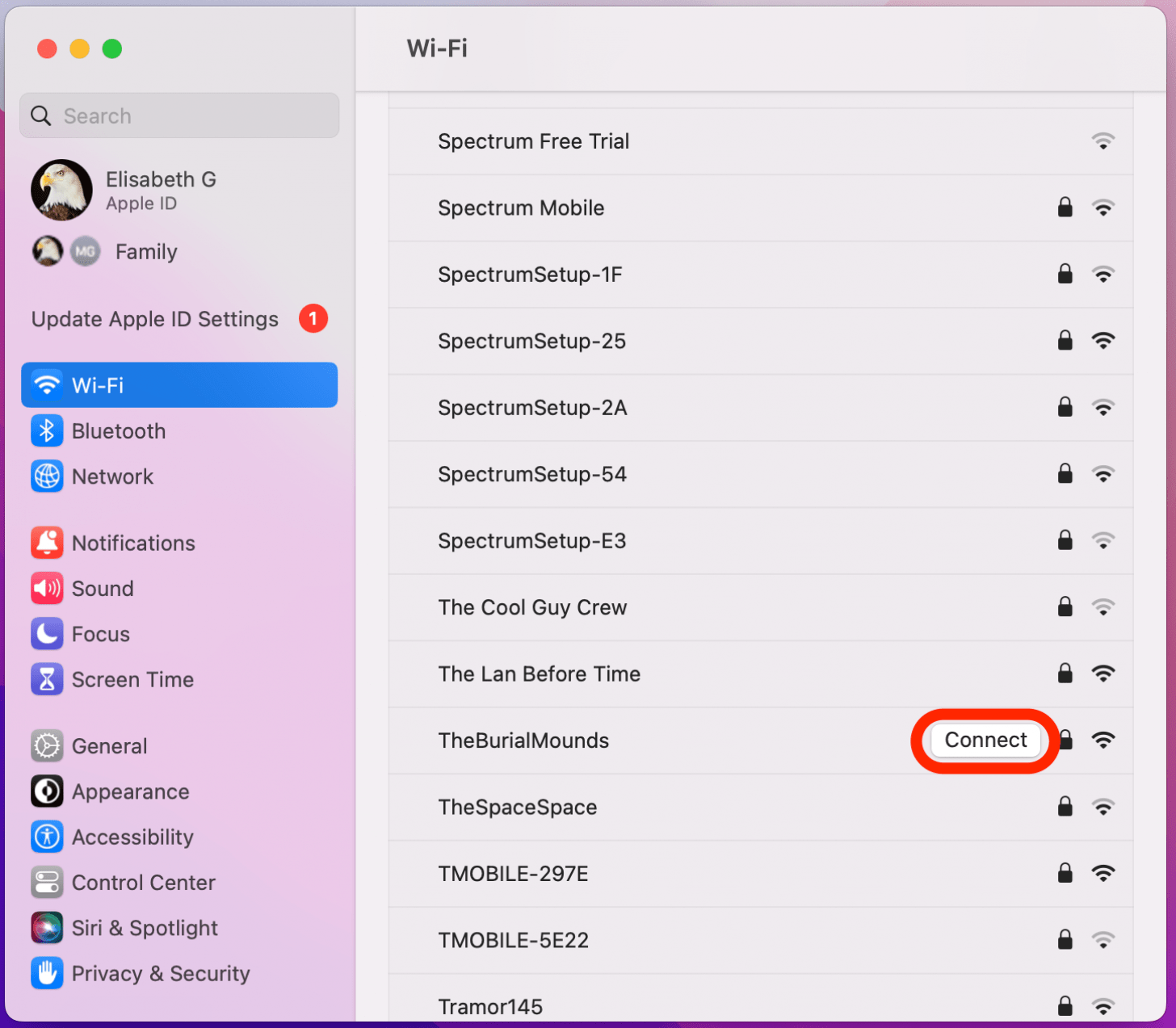Select Bluetooth label in sidebar
The height and width of the screenshot is (1028, 1176).
click(119, 431)
